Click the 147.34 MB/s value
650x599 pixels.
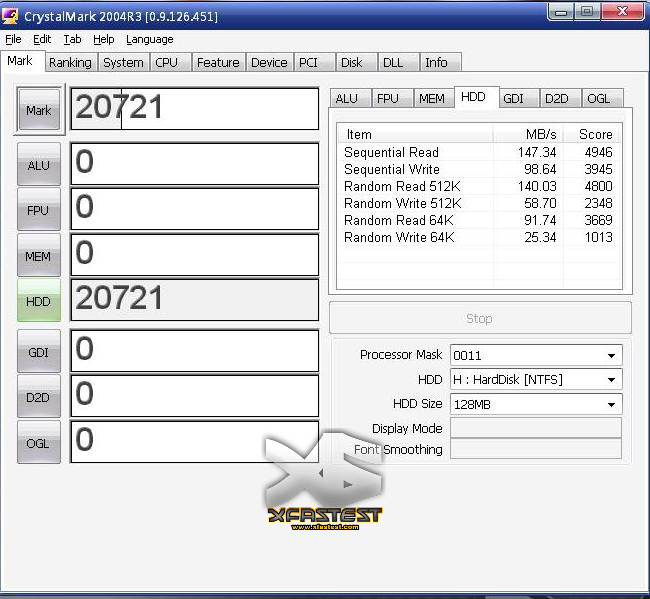point(537,152)
